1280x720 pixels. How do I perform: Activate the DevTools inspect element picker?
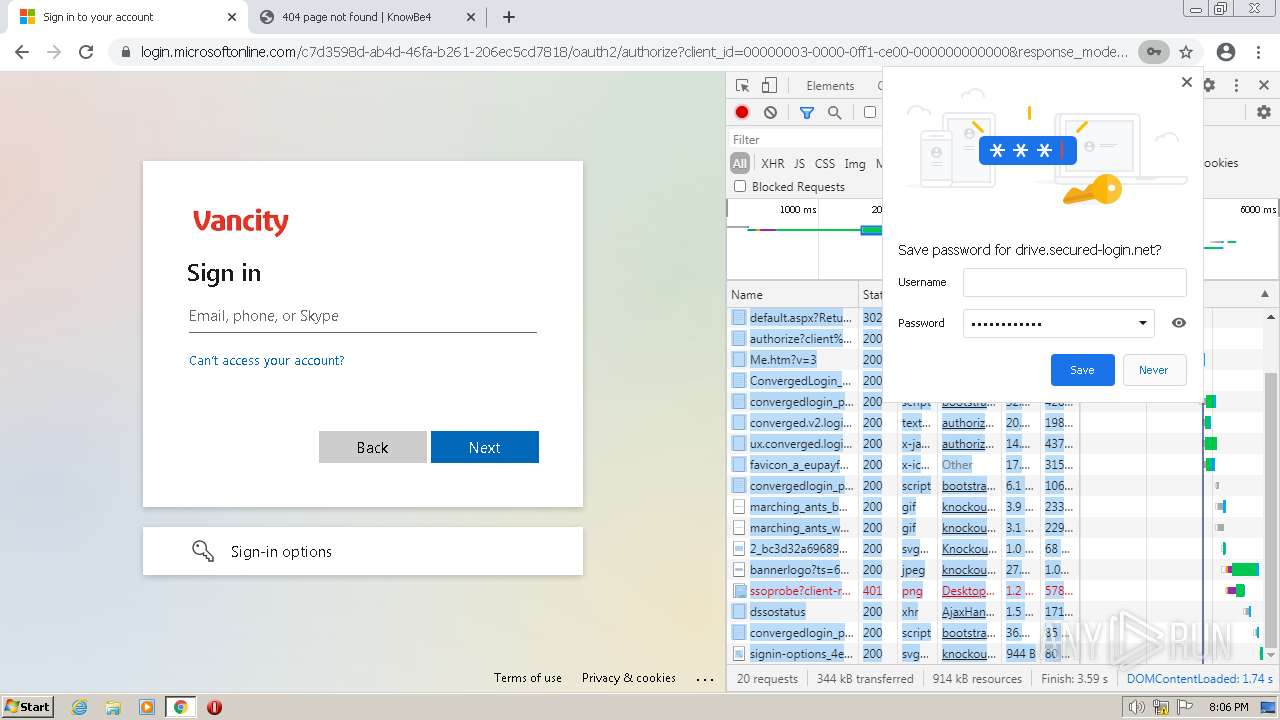[x=742, y=86]
